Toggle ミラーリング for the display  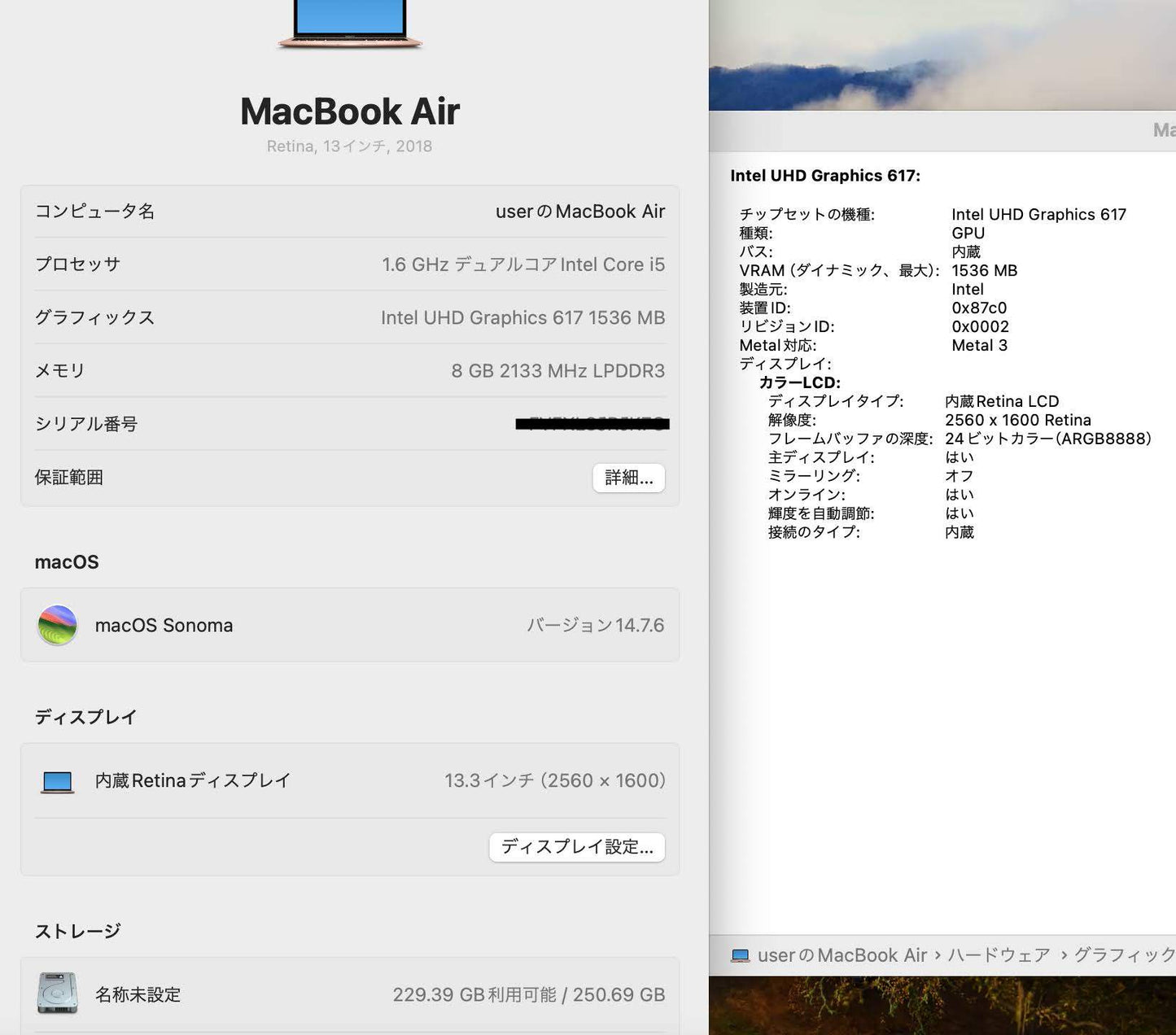[814, 476]
